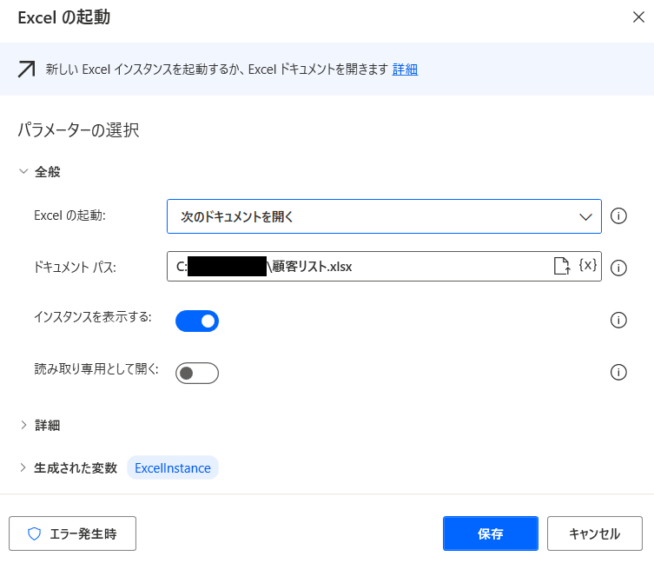Open the Excel の起動 dropdown list

tap(384, 216)
